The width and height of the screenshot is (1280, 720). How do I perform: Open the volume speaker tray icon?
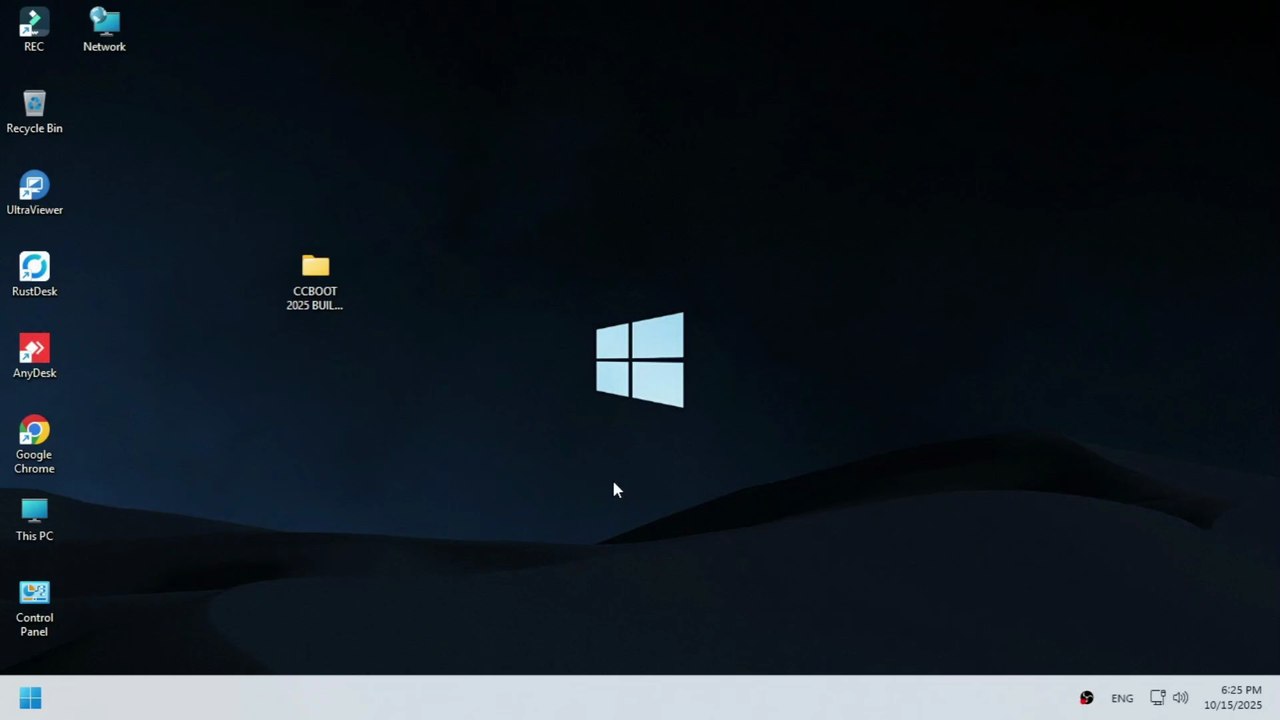click(x=1180, y=698)
